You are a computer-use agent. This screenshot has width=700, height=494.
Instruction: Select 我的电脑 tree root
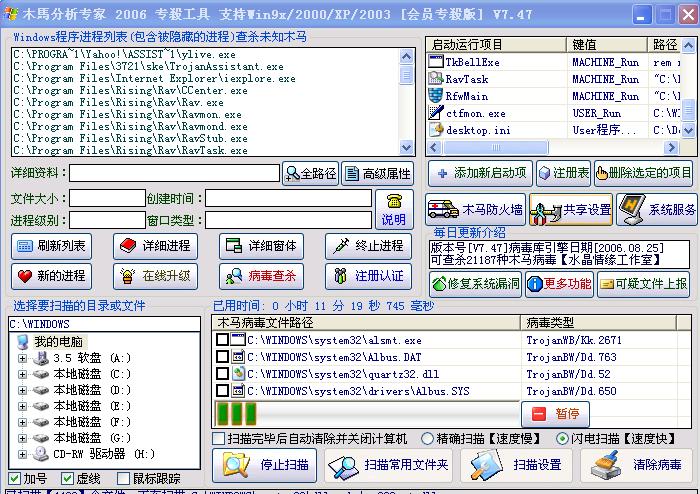click(x=58, y=342)
